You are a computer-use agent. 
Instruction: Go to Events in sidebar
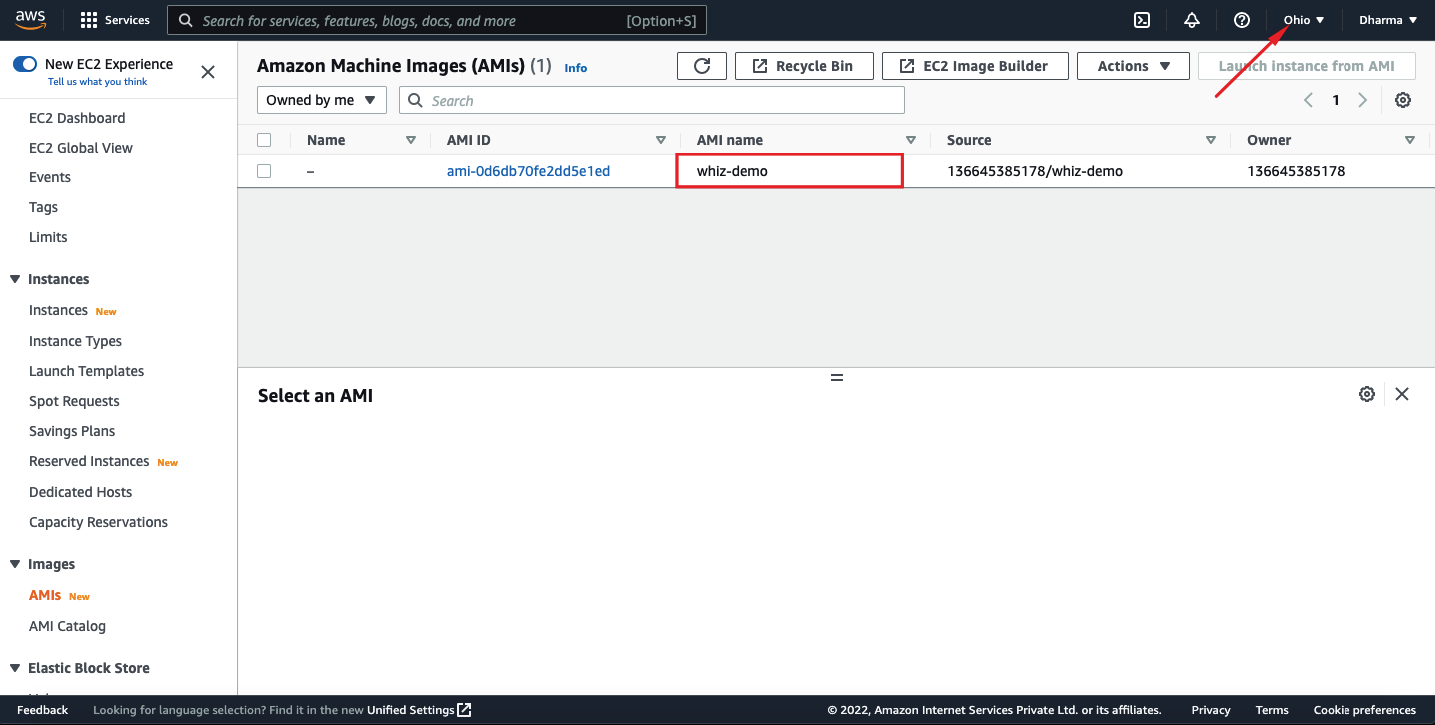click(x=50, y=177)
